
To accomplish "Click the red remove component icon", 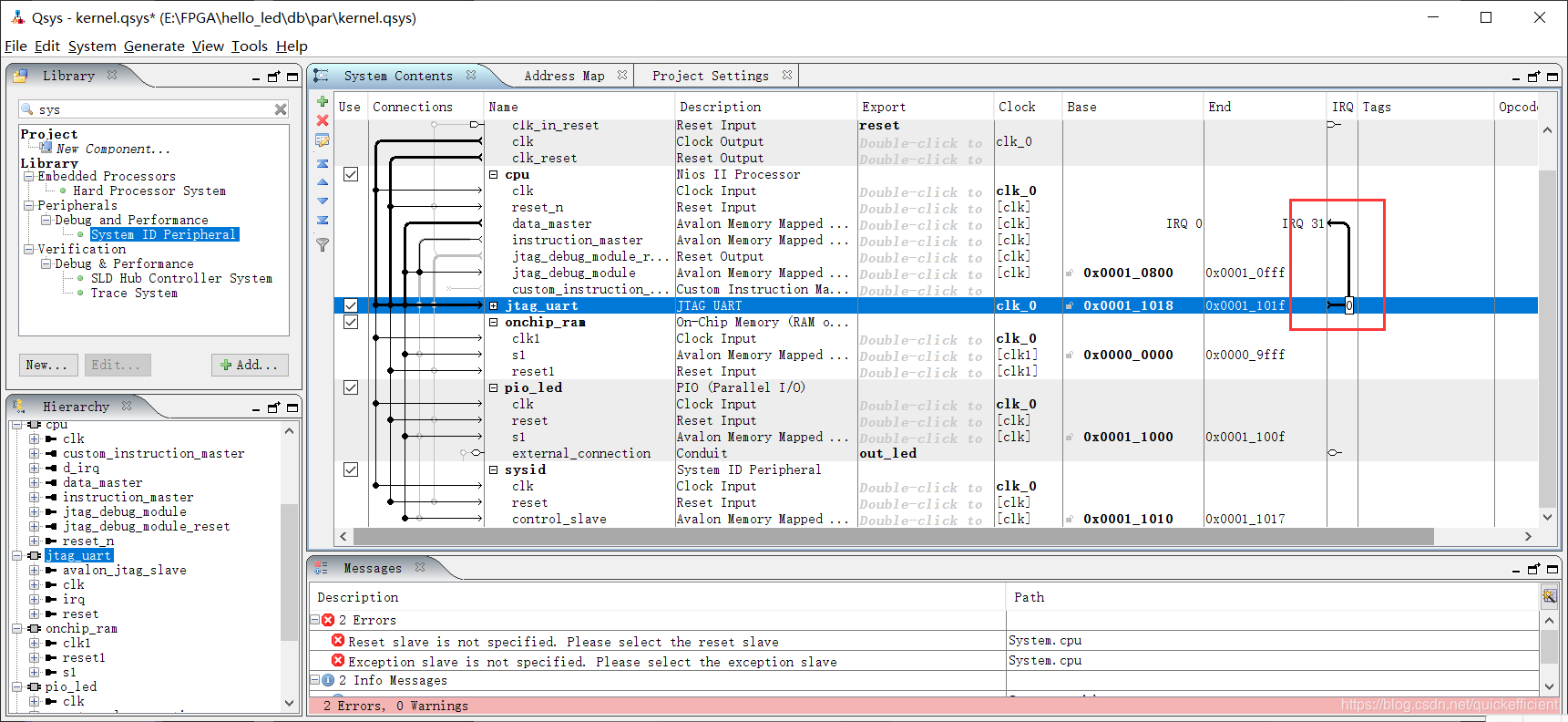I will [323, 120].
